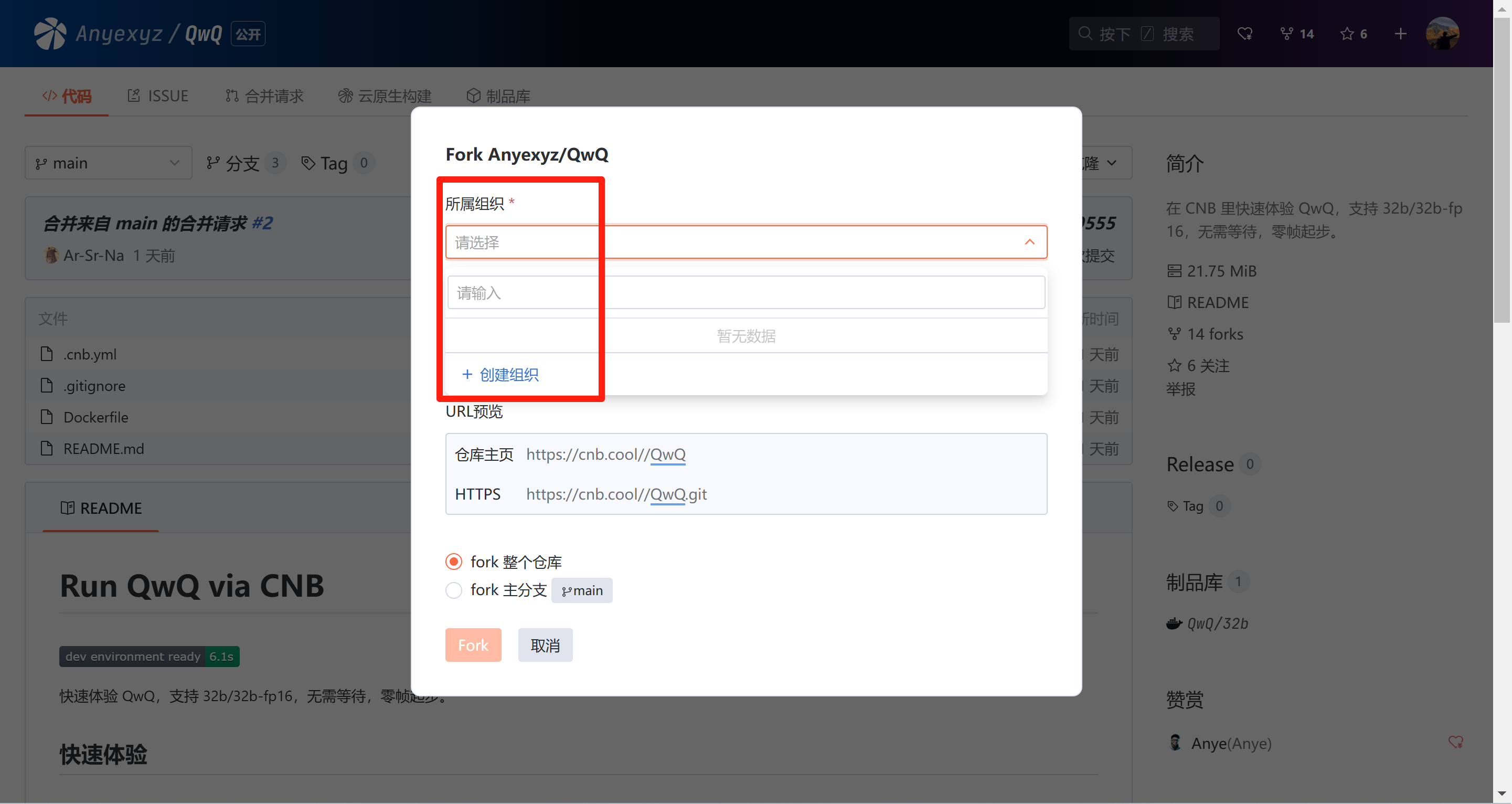1512x804 pixels.
Task: Open the 制品库 section in sidebar
Action: (1195, 582)
